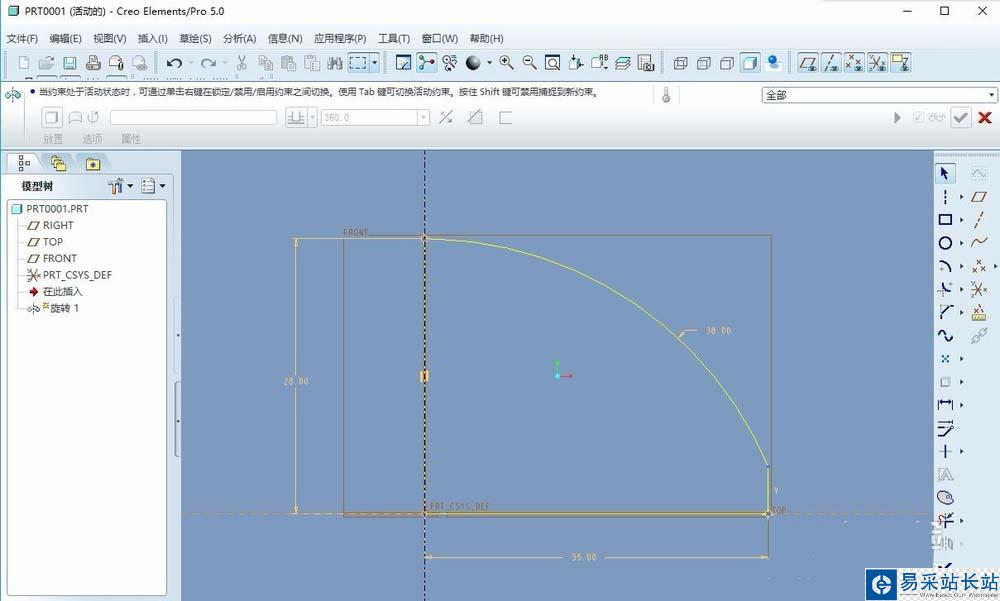This screenshot has height=601, width=1000.
Task: Expand the circle tool flyout arrow
Action: (x=962, y=243)
